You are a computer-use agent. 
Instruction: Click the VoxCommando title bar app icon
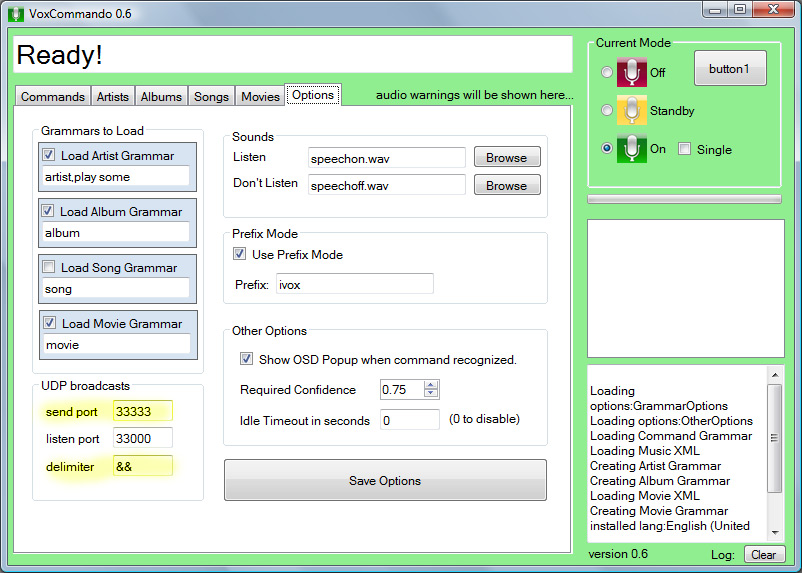tap(16, 14)
